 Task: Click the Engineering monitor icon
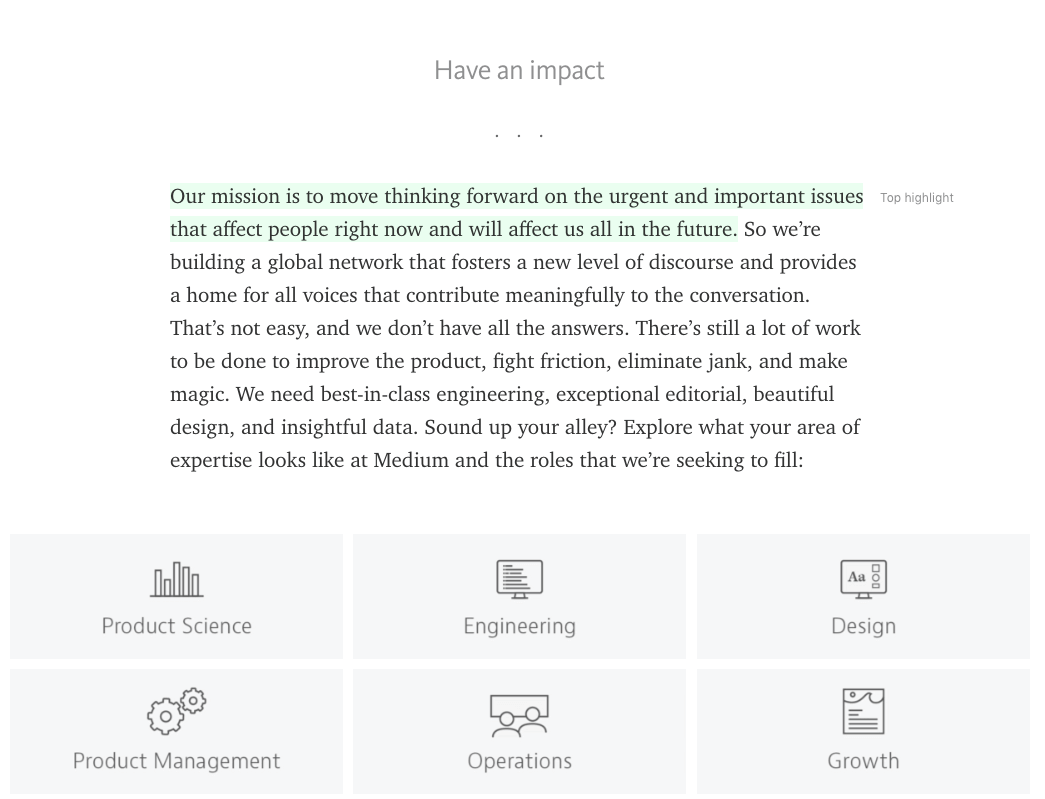[520, 579]
